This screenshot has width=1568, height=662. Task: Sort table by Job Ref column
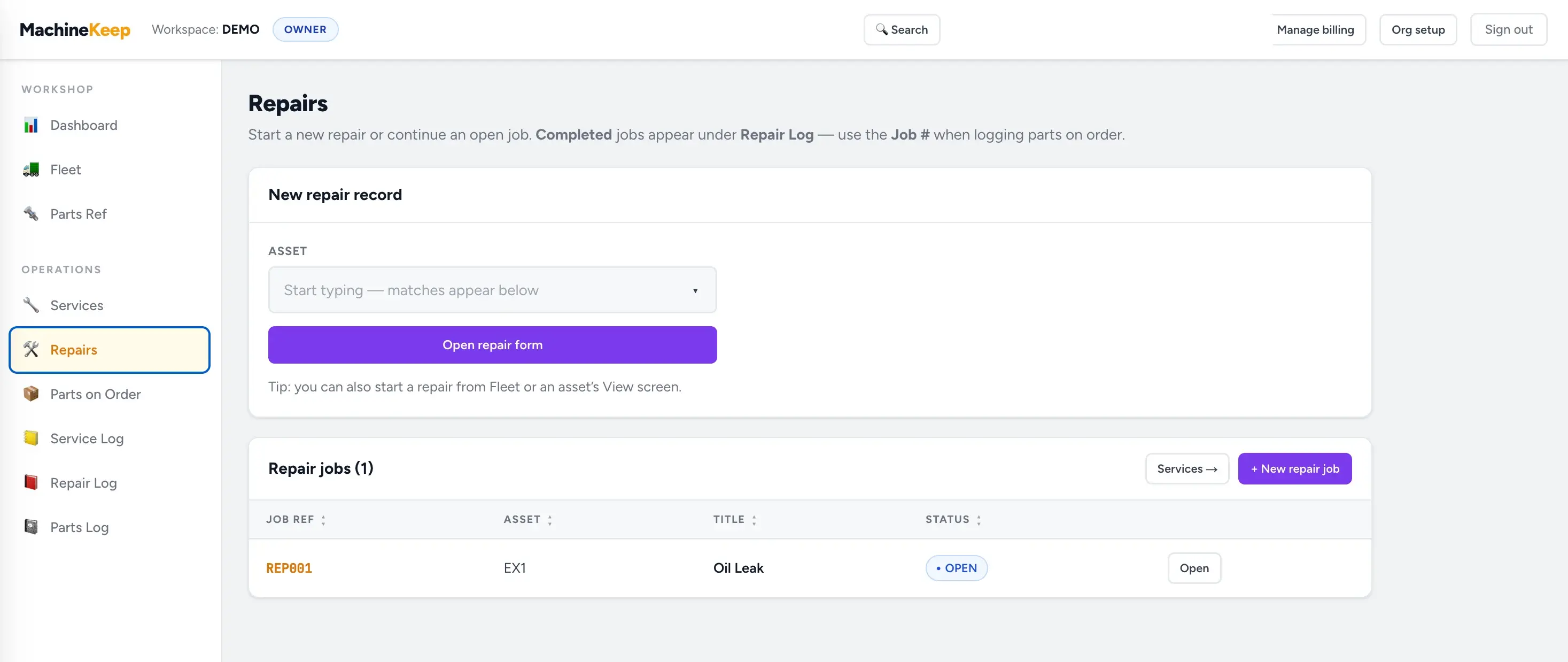point(296,519)
